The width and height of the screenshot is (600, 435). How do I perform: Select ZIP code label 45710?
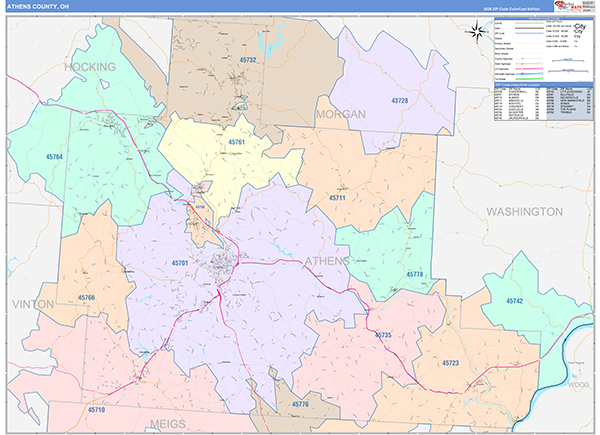(x=96, y=410)
